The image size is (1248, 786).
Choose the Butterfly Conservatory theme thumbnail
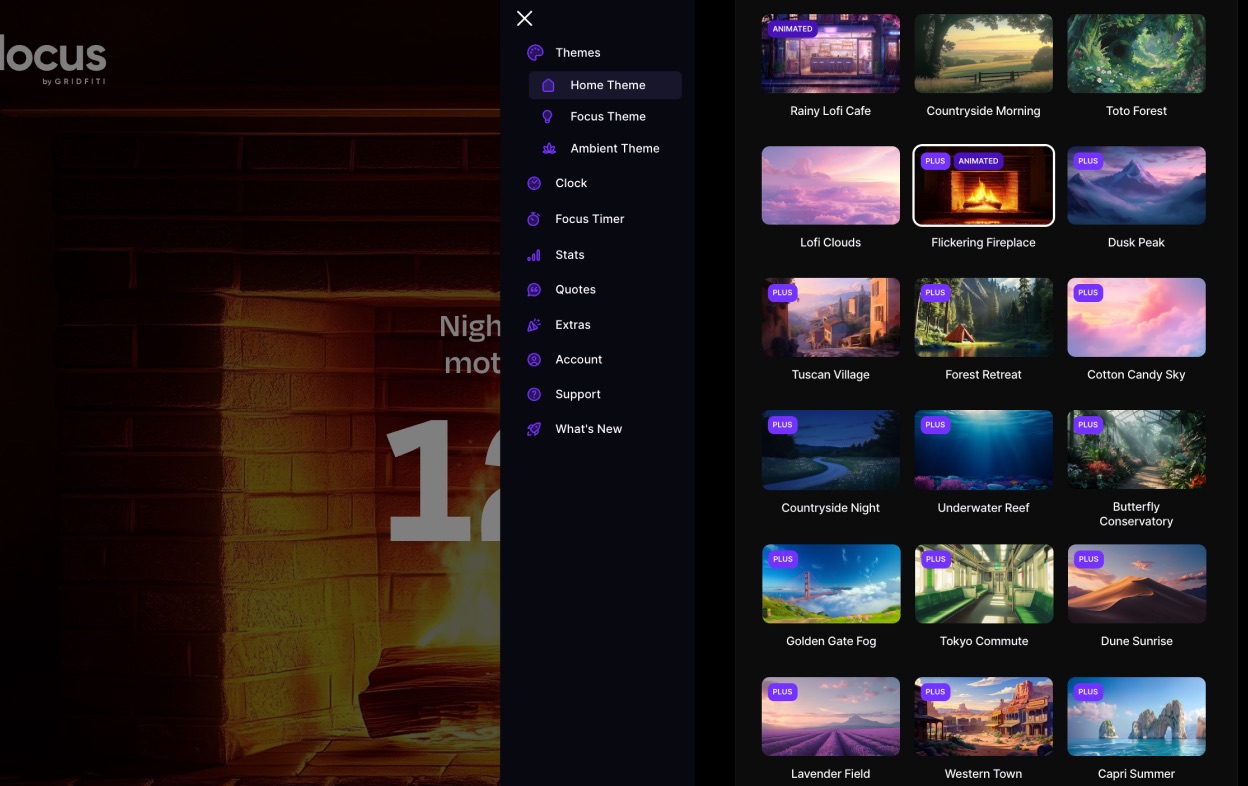[1137, 450]
